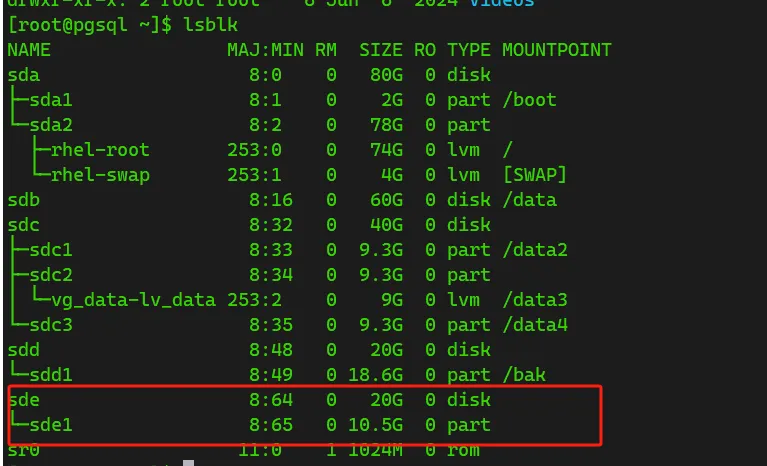Click the TYPE column header
Image resolution: width=767 pixels, height=466 pixels.
(469, 50)
